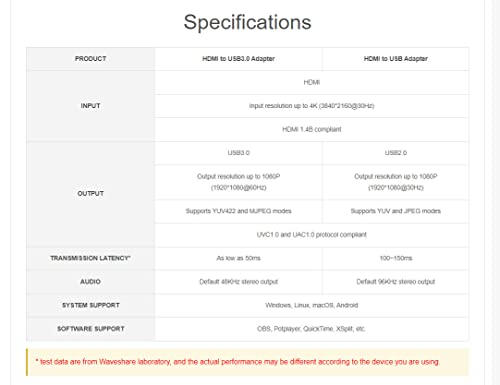Click the As low as 50ms cell
Screen dimensions: 500x385
tap(238, 258)
